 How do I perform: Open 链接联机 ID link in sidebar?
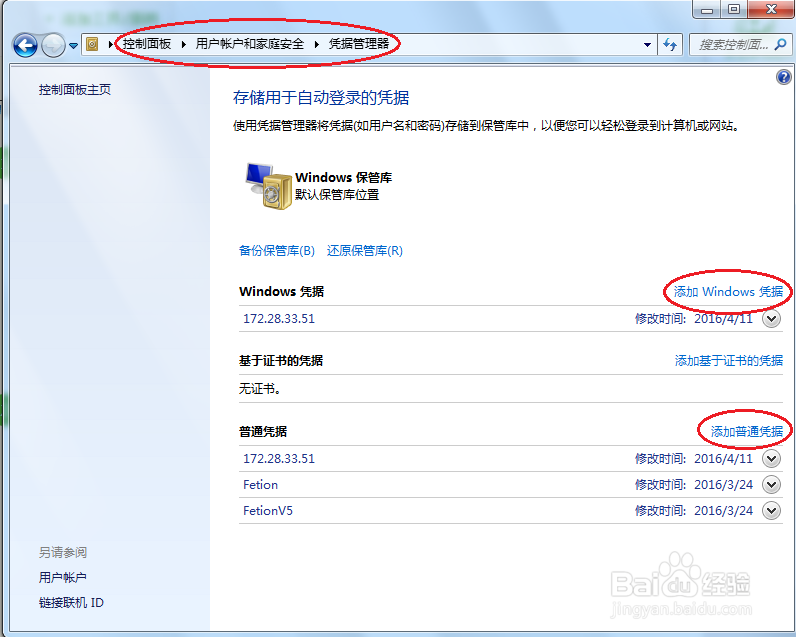click(x=71, y=603)
